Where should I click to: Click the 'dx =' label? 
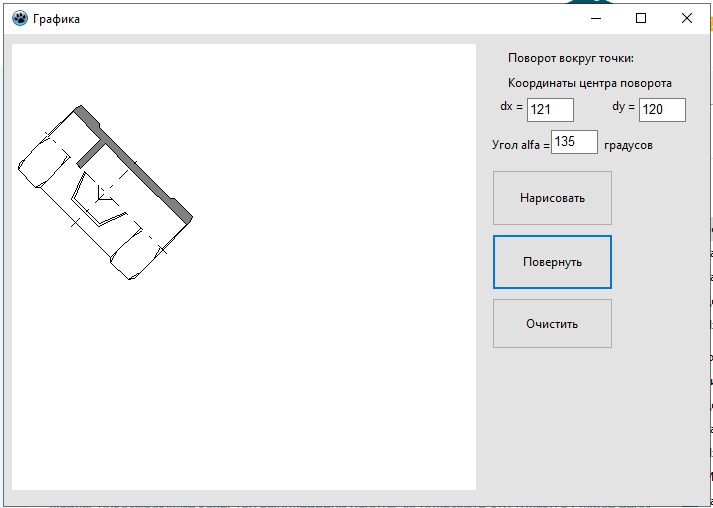pos(512,107)
